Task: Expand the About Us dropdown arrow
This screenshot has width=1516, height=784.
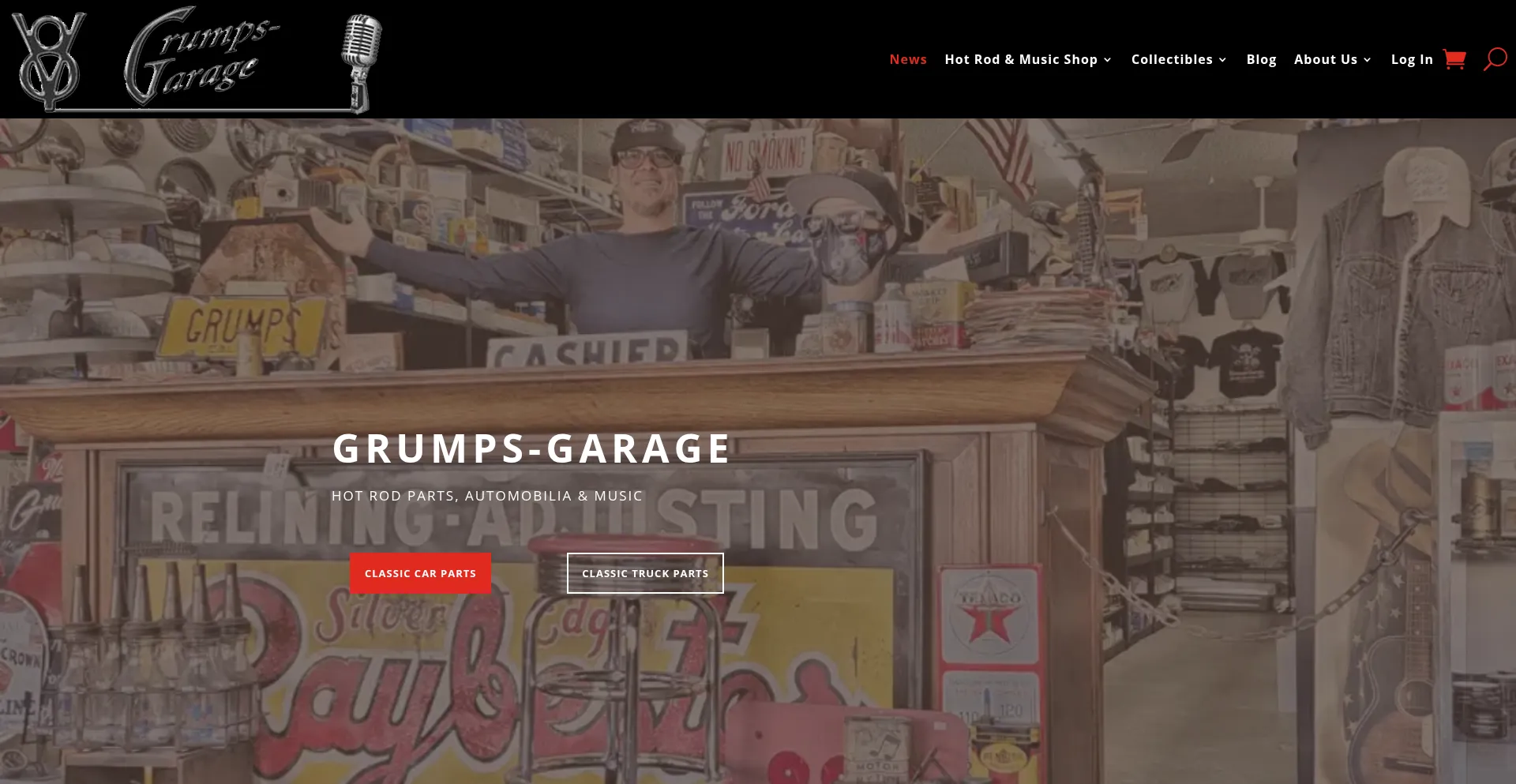Action: 1368,60
